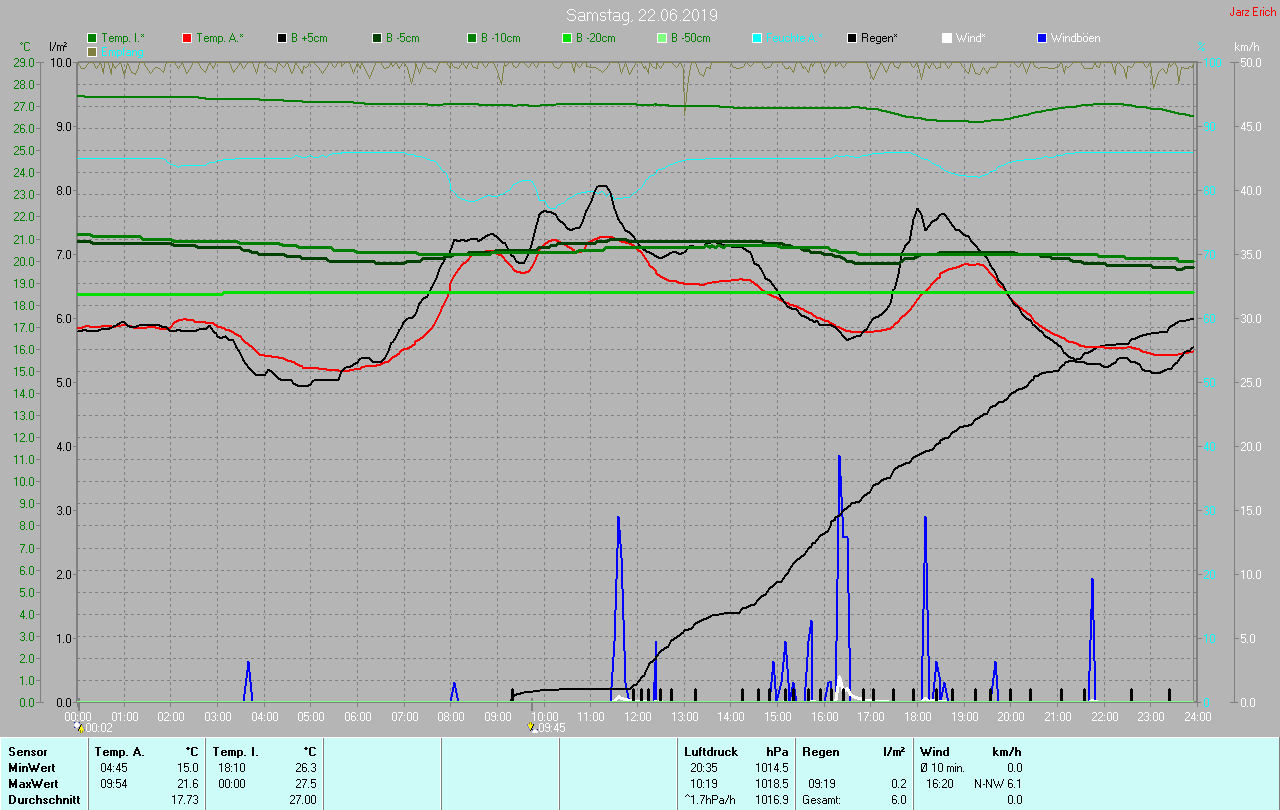This screenshot has width=1280, height=810.
Task: Click the sunrise marker at 00:02
Action: coord(79,727)
